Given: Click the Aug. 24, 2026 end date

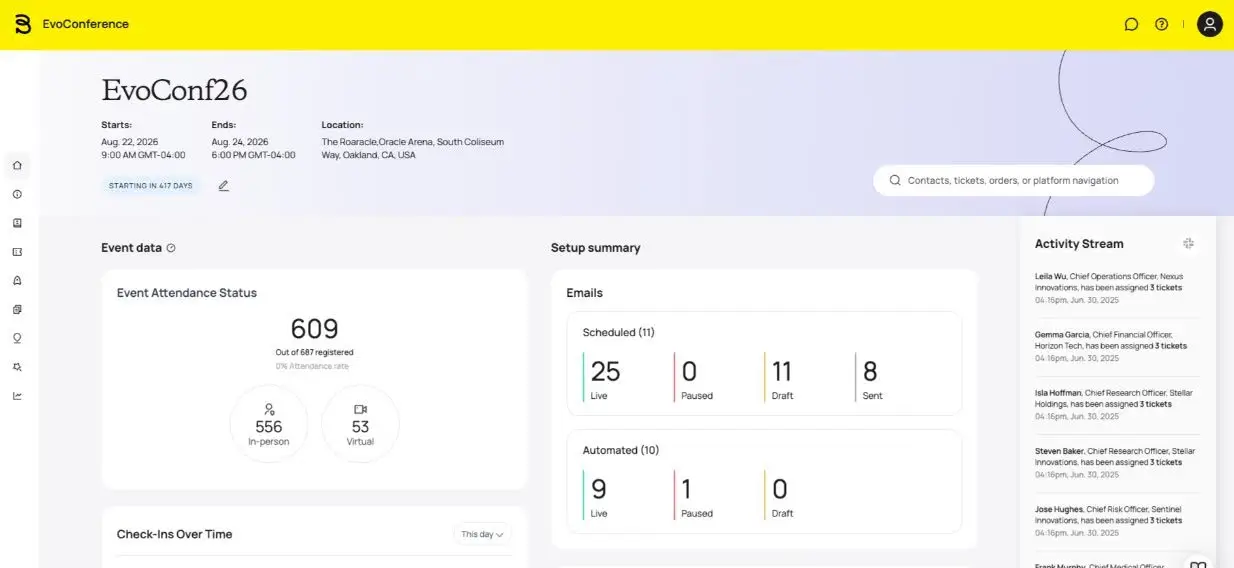Looking at the screenshot, I should (x=240, y=142).
